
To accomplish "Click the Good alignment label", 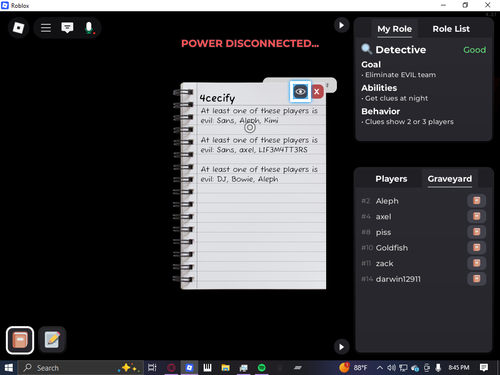I will pos(474,50).
